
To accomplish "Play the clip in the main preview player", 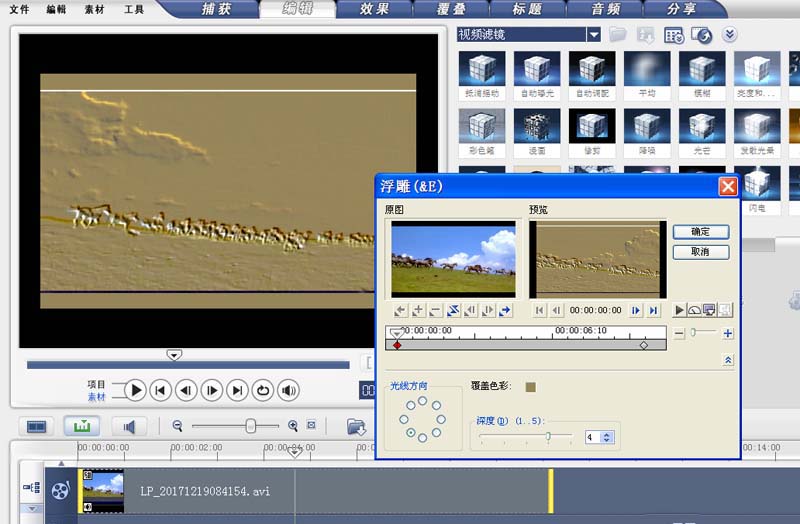I will coord(135,390).
